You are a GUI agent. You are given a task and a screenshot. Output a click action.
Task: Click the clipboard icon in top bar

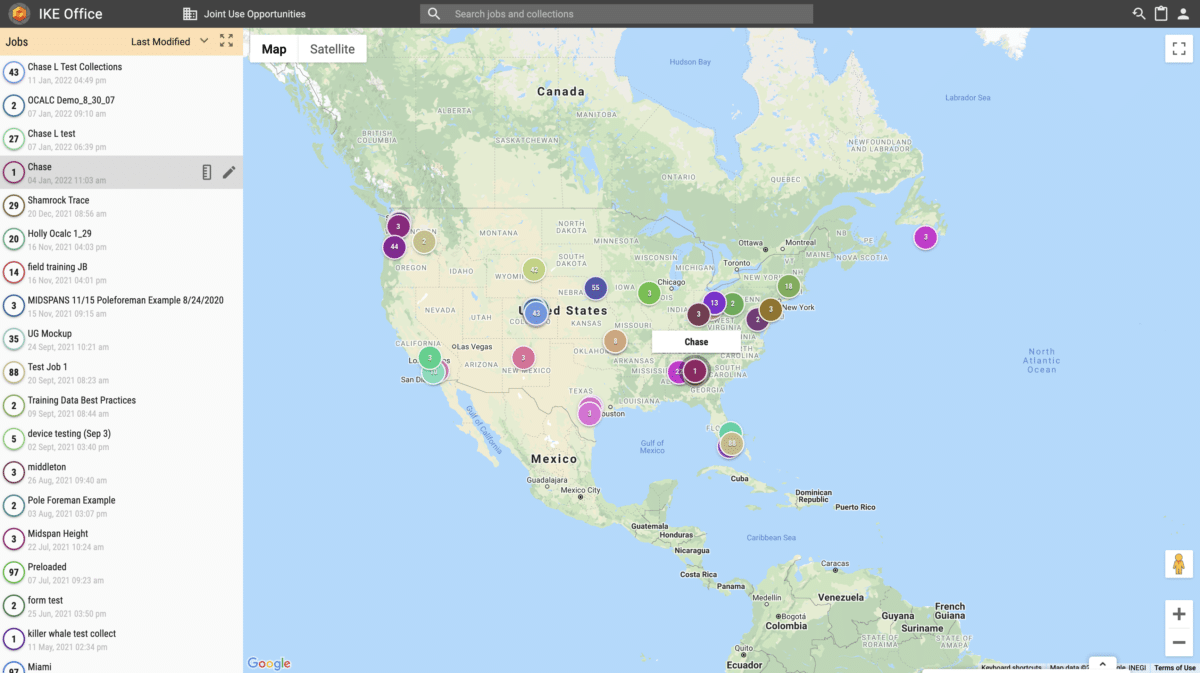pyautogui.click(x=1161, y=14)
